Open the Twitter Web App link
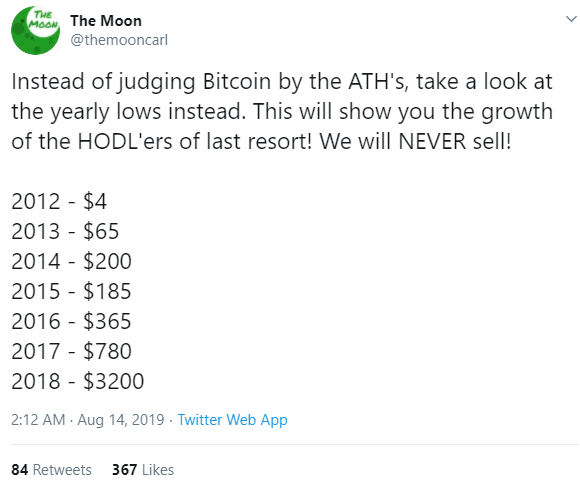Viewport: 580px width, 485px height. point(232,420)
